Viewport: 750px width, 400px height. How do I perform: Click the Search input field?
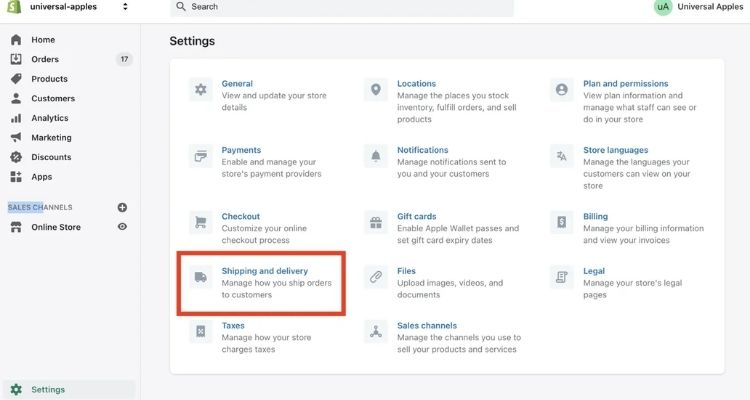[x=340, y=7]
